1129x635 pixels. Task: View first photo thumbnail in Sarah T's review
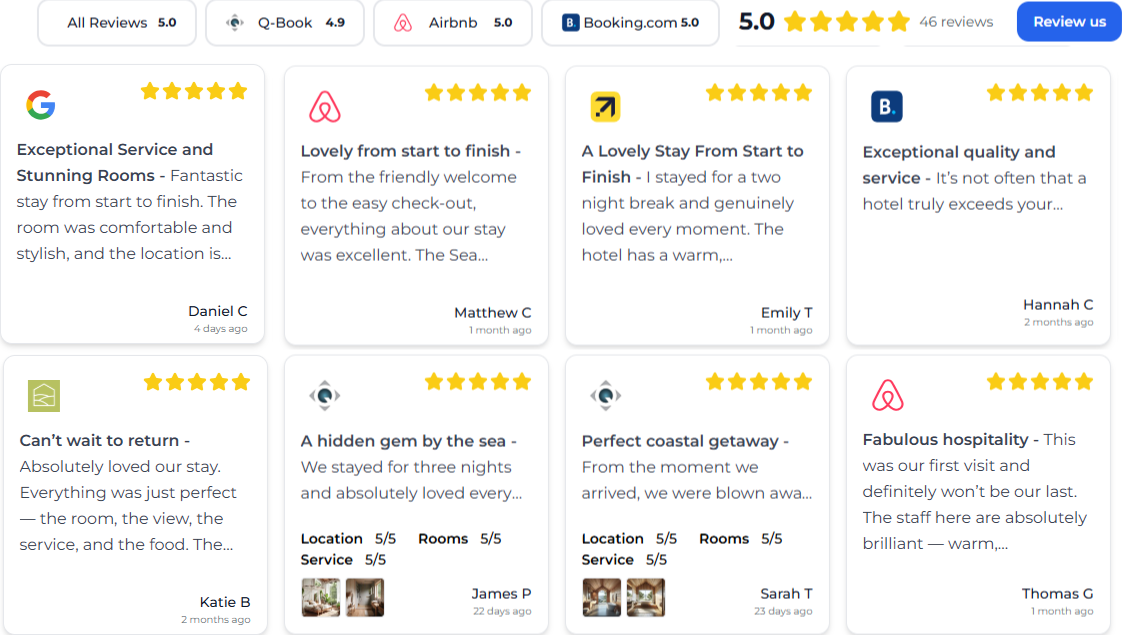click(x=602, y=597)
